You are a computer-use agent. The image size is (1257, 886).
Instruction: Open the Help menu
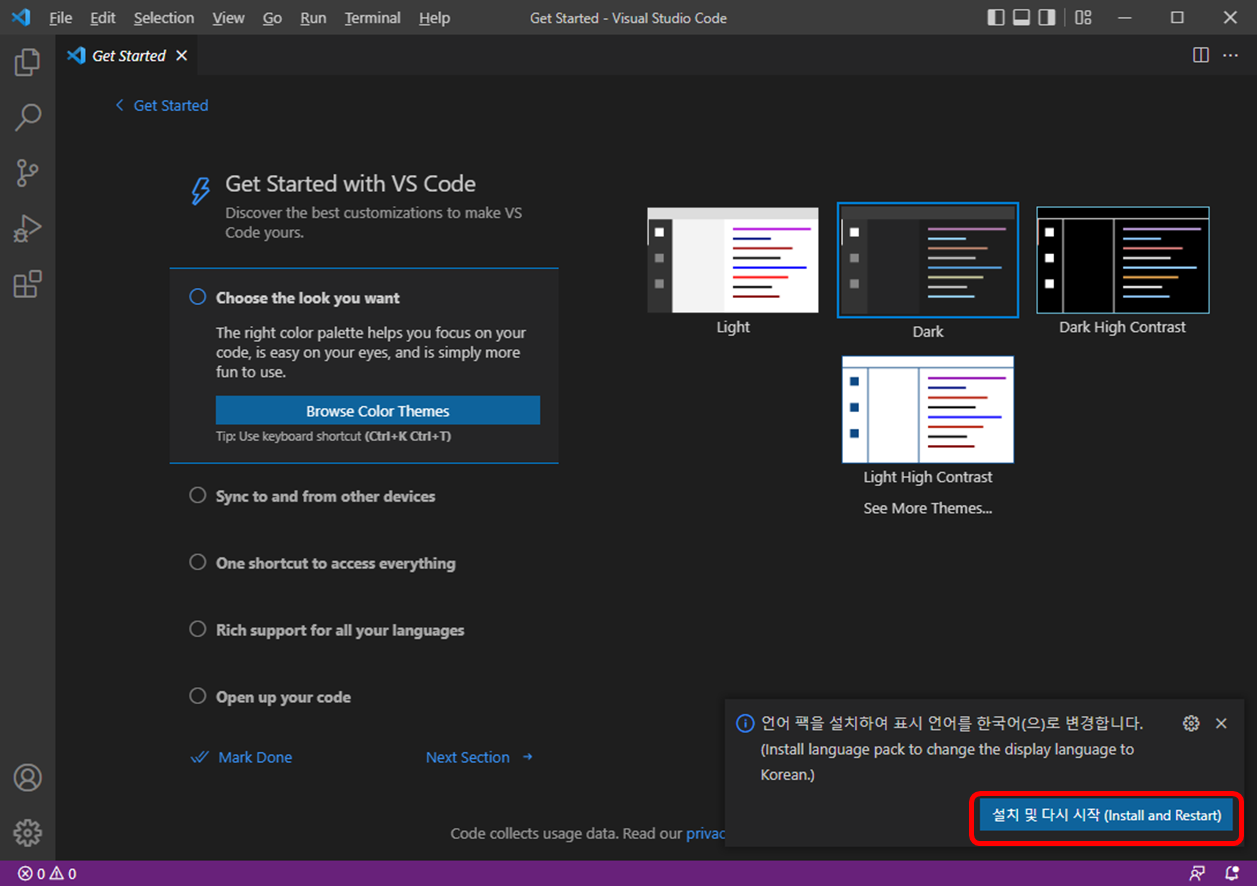tap(434, 18)
